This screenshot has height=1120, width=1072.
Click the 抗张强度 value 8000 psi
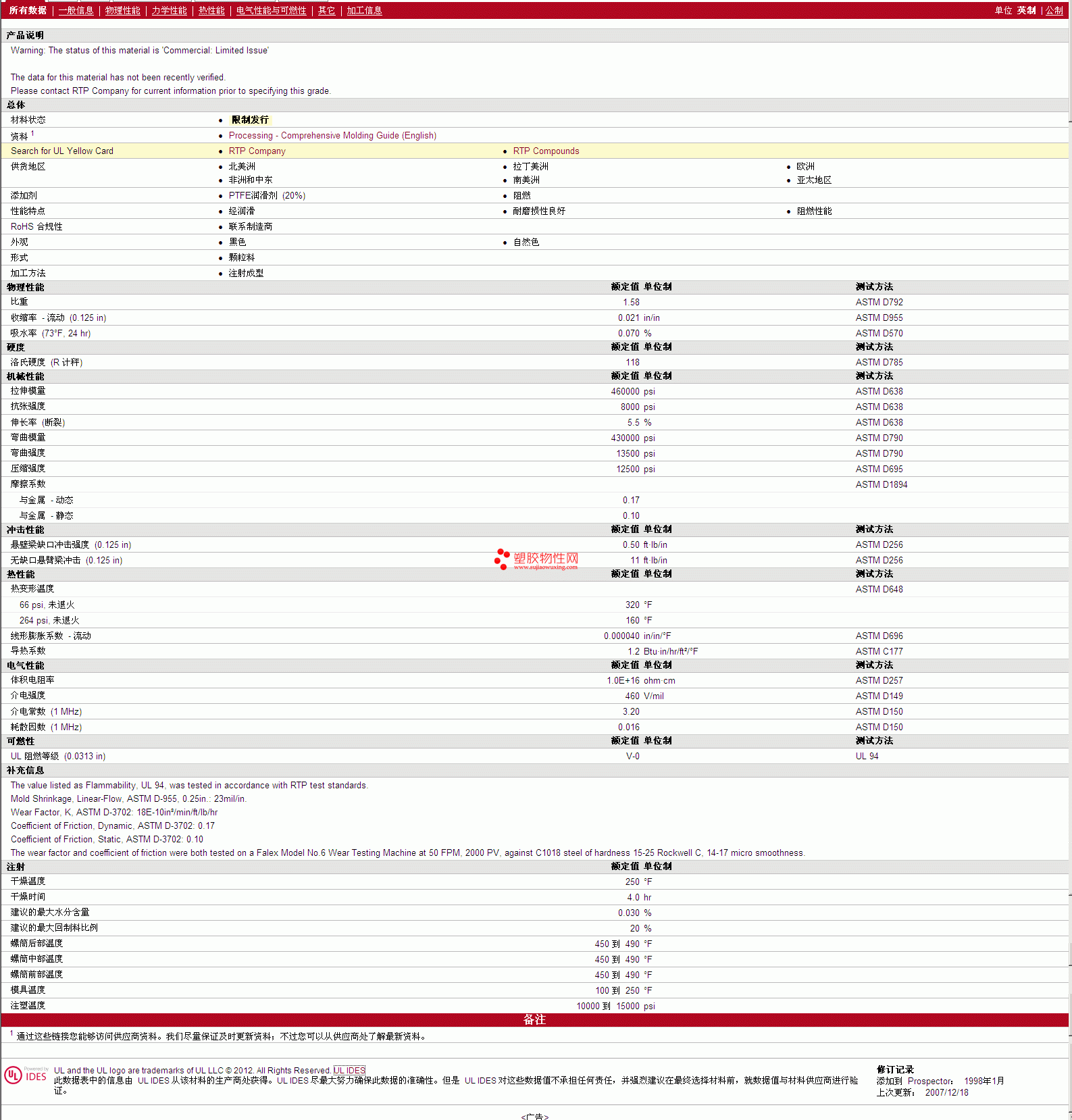[x=638, y=407]
